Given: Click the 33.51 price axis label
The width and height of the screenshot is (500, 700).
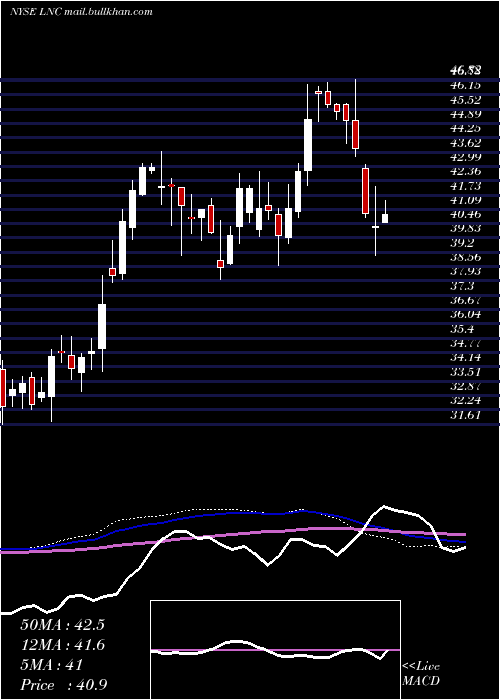Looking at the screenshot, I should pos(465,372).
